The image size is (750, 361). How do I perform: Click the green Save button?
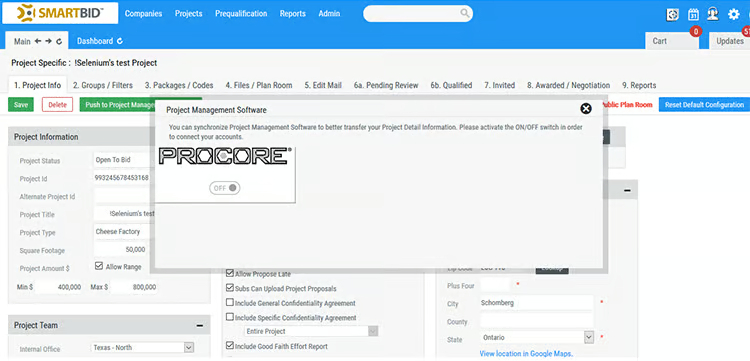[x=21, y=105]
